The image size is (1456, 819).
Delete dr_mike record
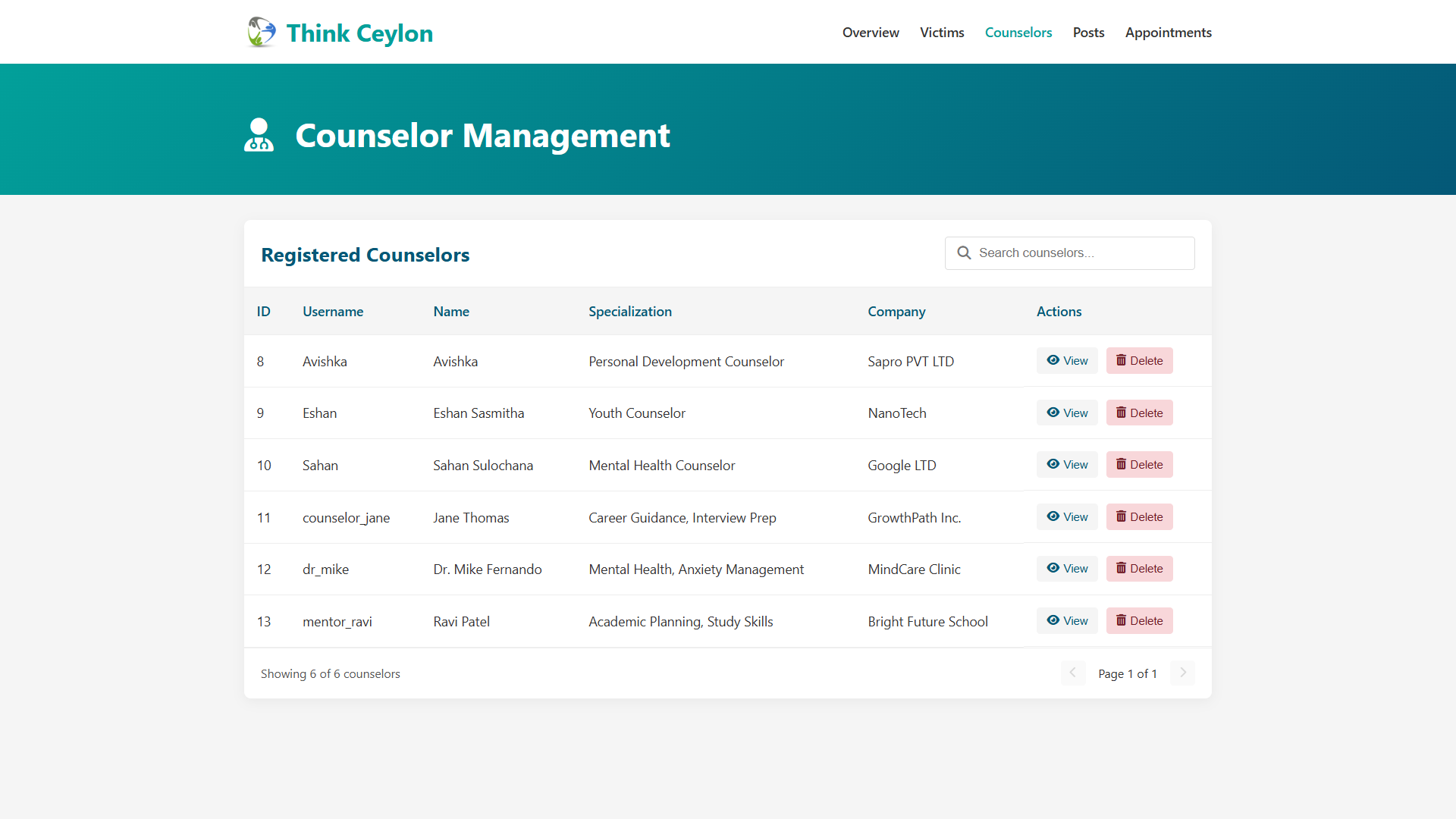(1139, 569)
